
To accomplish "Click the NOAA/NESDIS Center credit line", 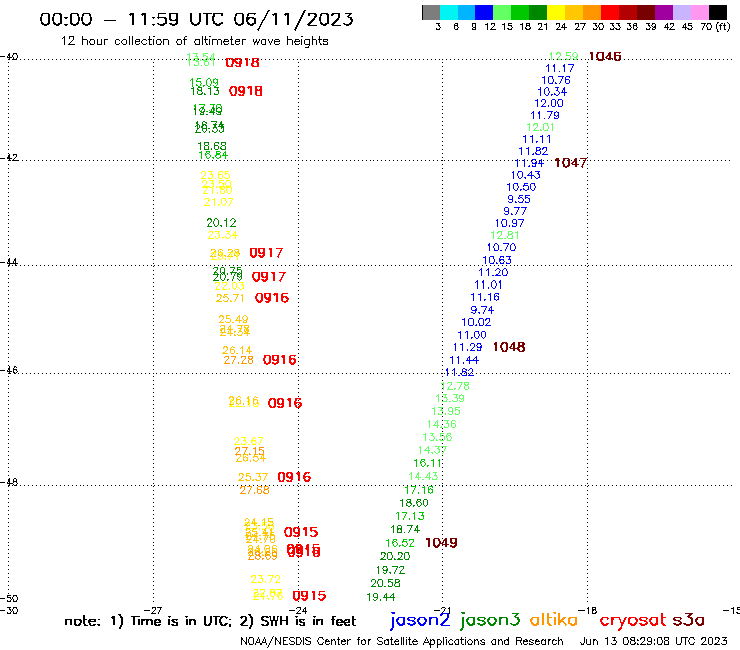I will click(x=402, y=641).
